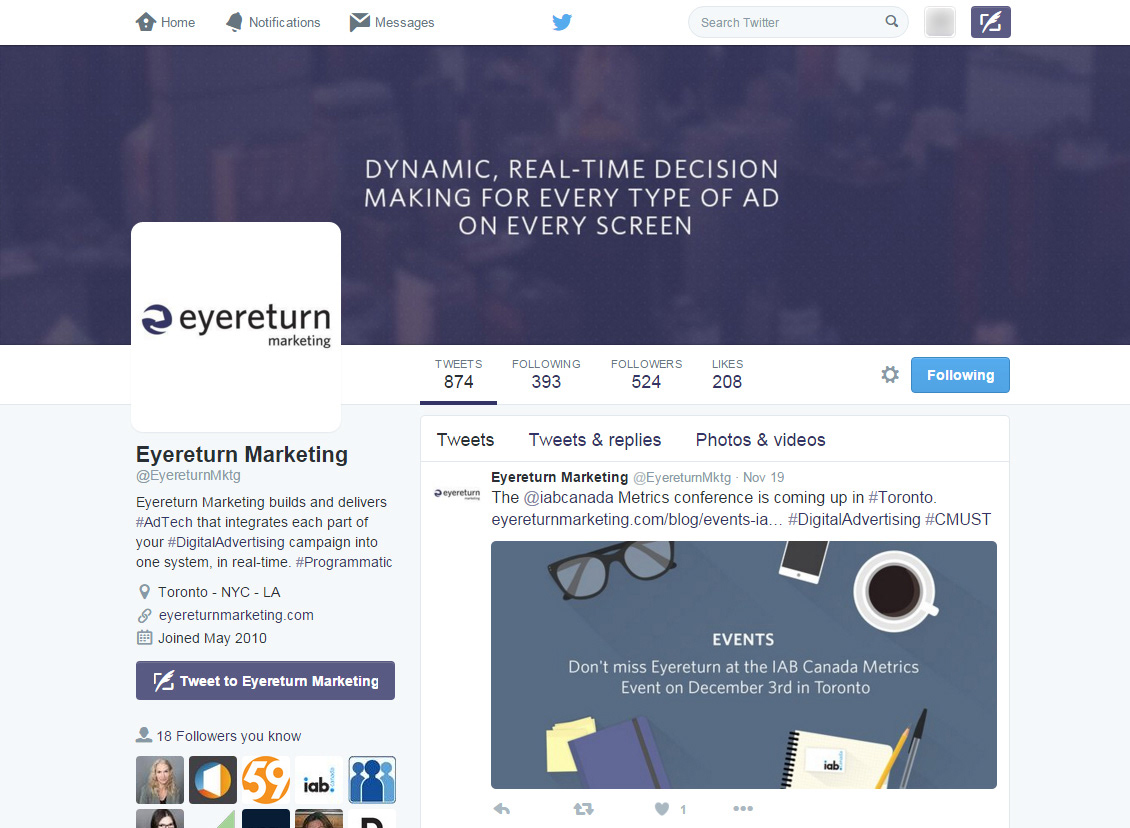The image size is (1130, 828).
Task: Open the eyereturnmarketing.com/blog link in tweet
Action: pyautogui.click(x=636, y=520)
